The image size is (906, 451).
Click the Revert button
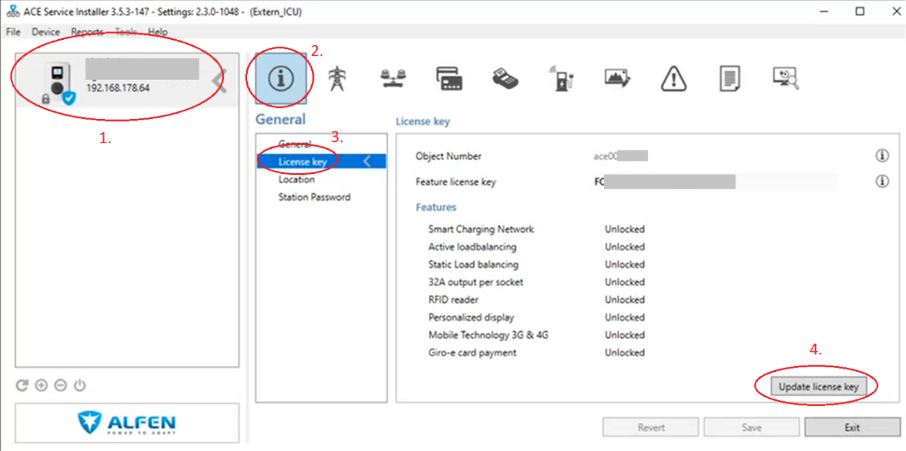click(x=651, y=427)
